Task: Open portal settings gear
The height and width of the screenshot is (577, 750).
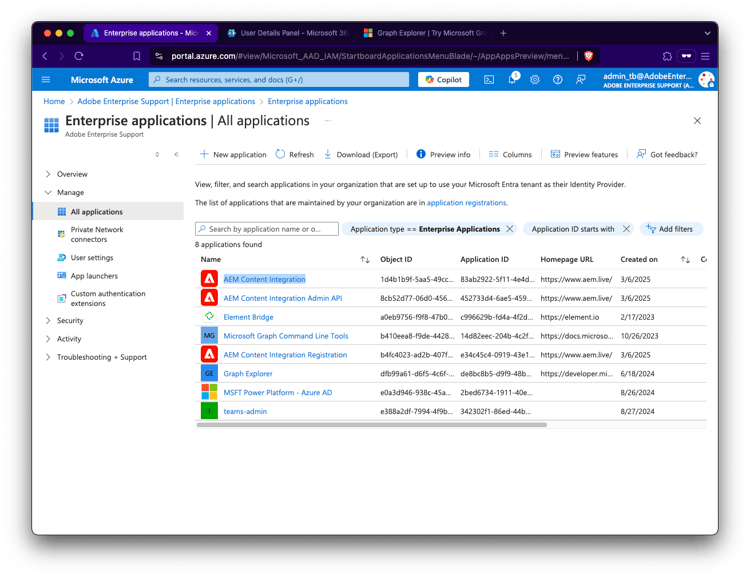Action: 535,79
